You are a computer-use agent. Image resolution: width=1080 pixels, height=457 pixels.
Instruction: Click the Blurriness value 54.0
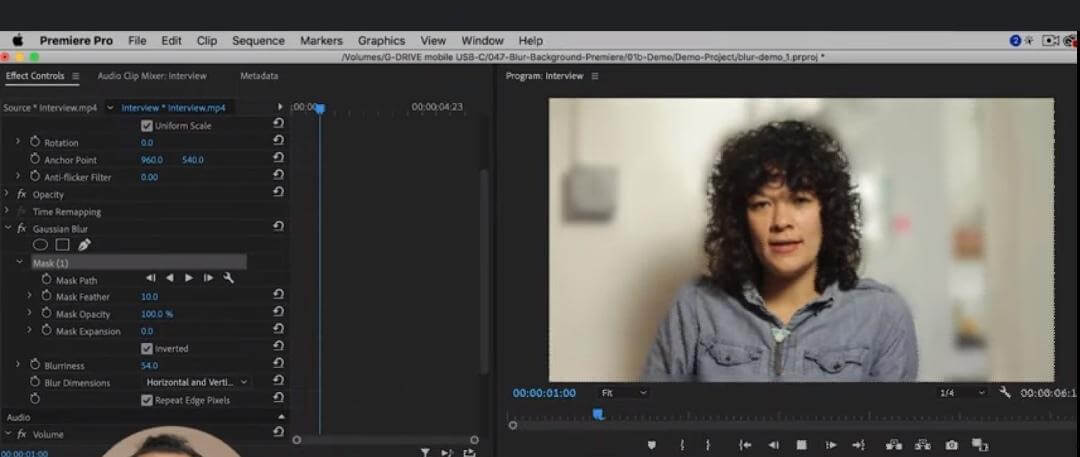pyautogui.click(x=149, y=365)
